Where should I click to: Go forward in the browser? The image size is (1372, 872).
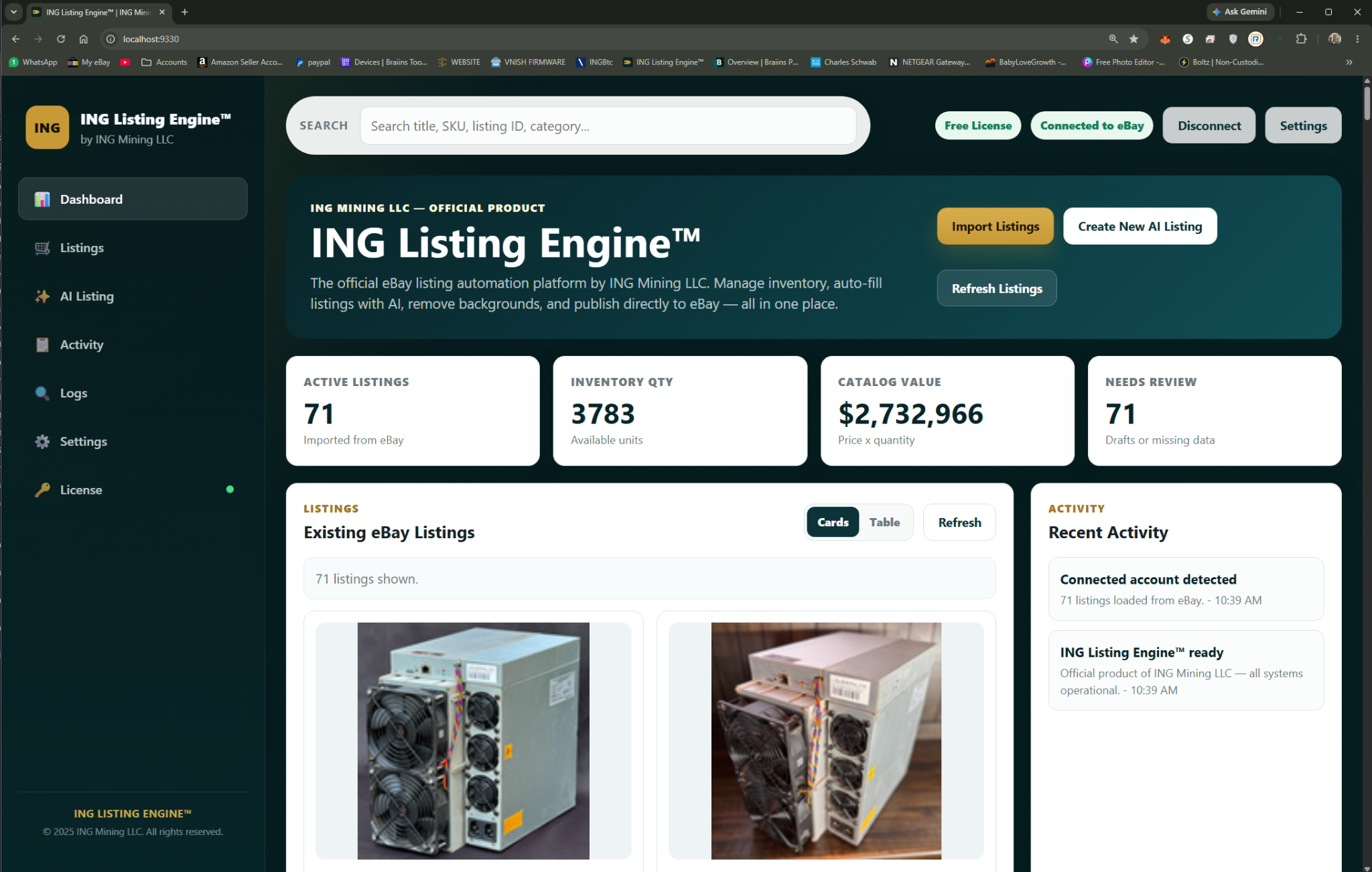(38, 39)
